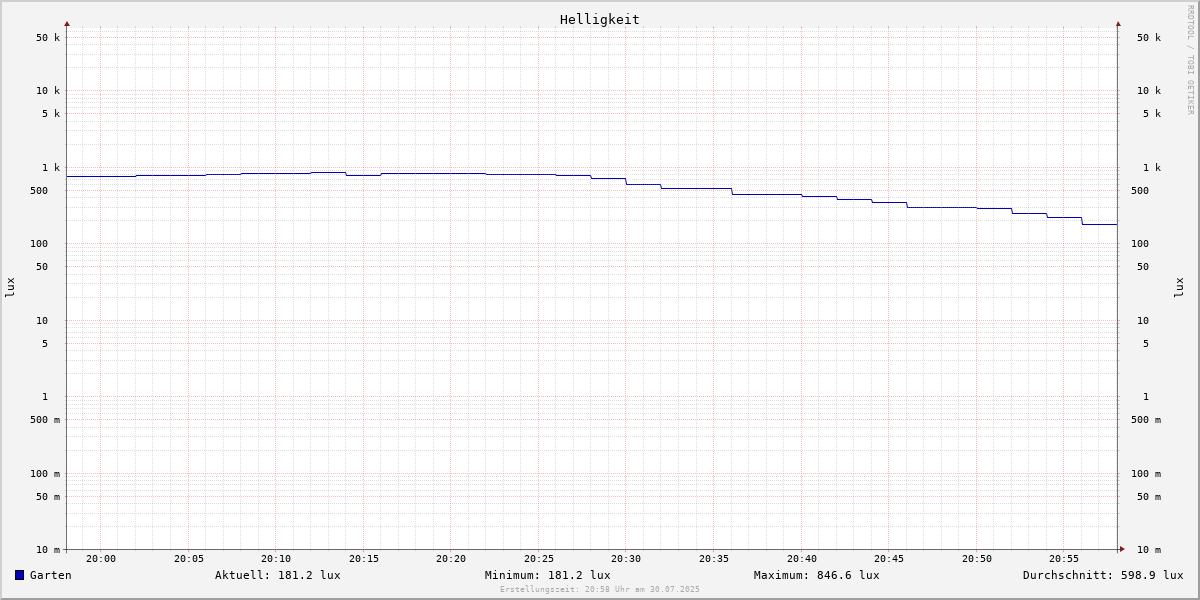Viewport: 1200px width, 600px height.
Task: Click the red arrow atop right axis
Action: click(1118, 23)
